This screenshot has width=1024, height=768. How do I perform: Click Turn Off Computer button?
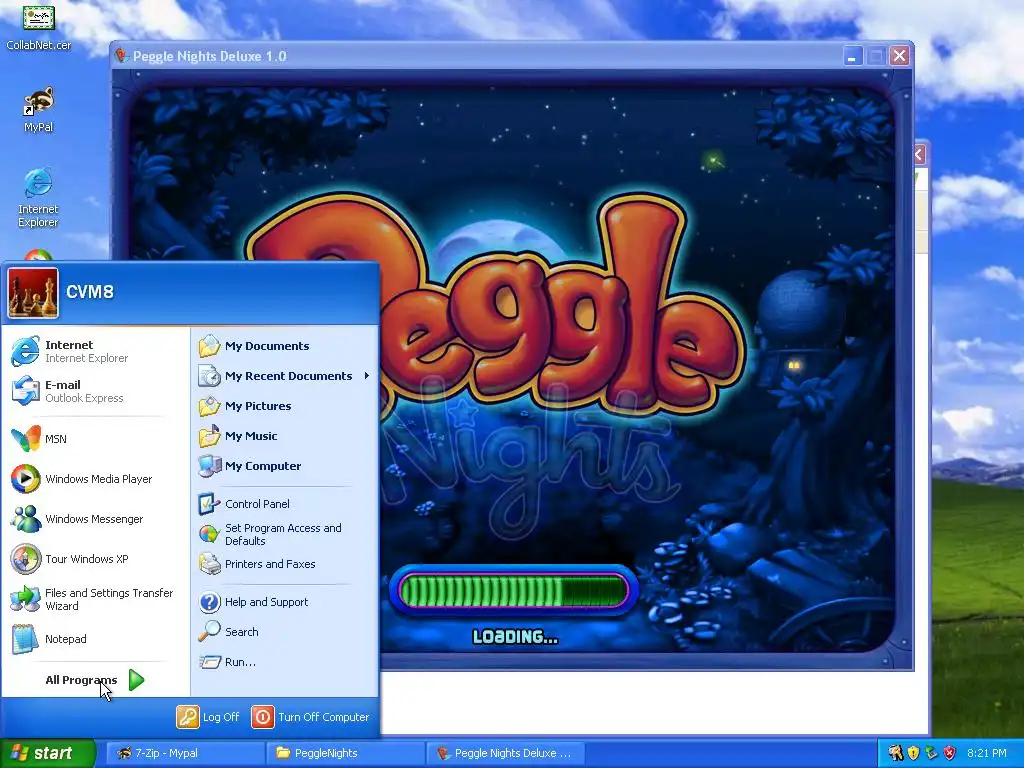pyautogui.click(x=311, y=717)
